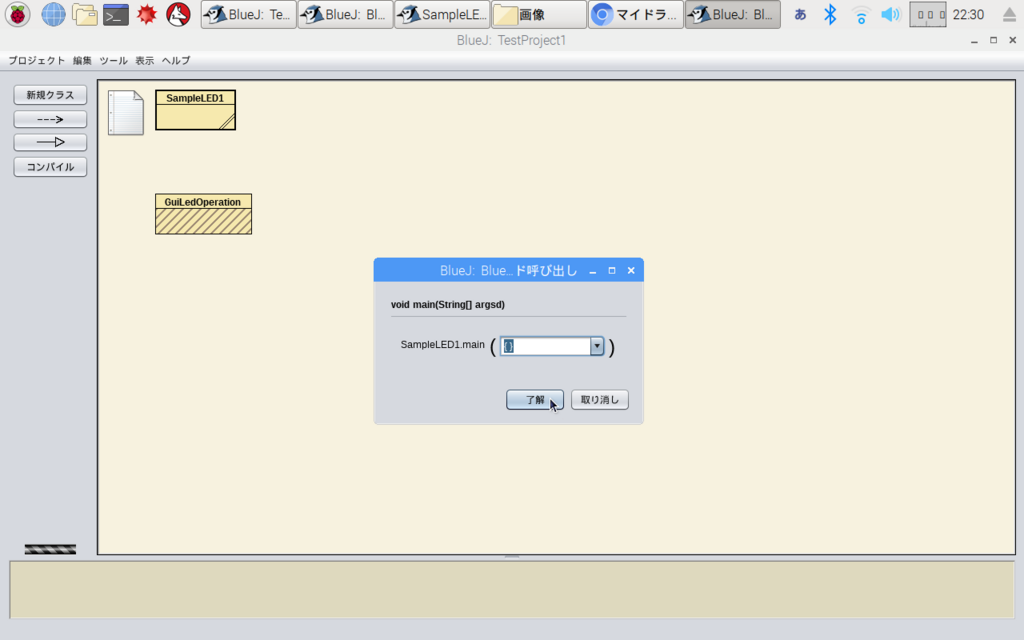Switch to the SampleLE... taskbar window
The image size is (1024, 640).
(442, 14)
